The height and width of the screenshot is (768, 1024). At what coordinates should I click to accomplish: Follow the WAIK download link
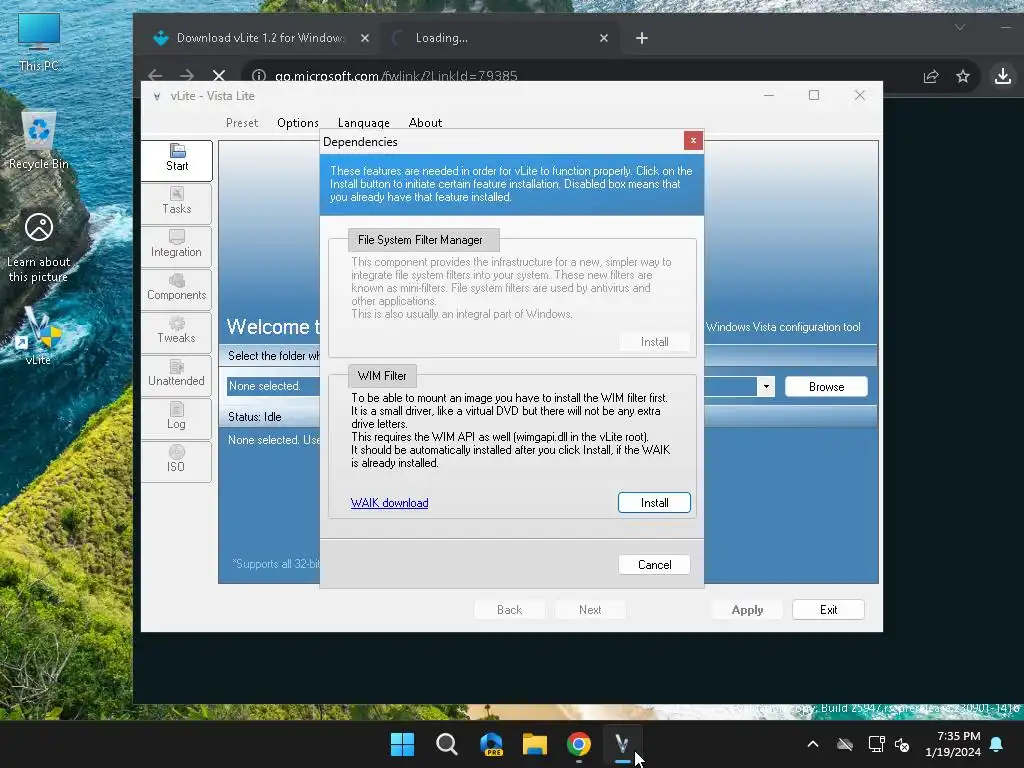click(389, 503)
